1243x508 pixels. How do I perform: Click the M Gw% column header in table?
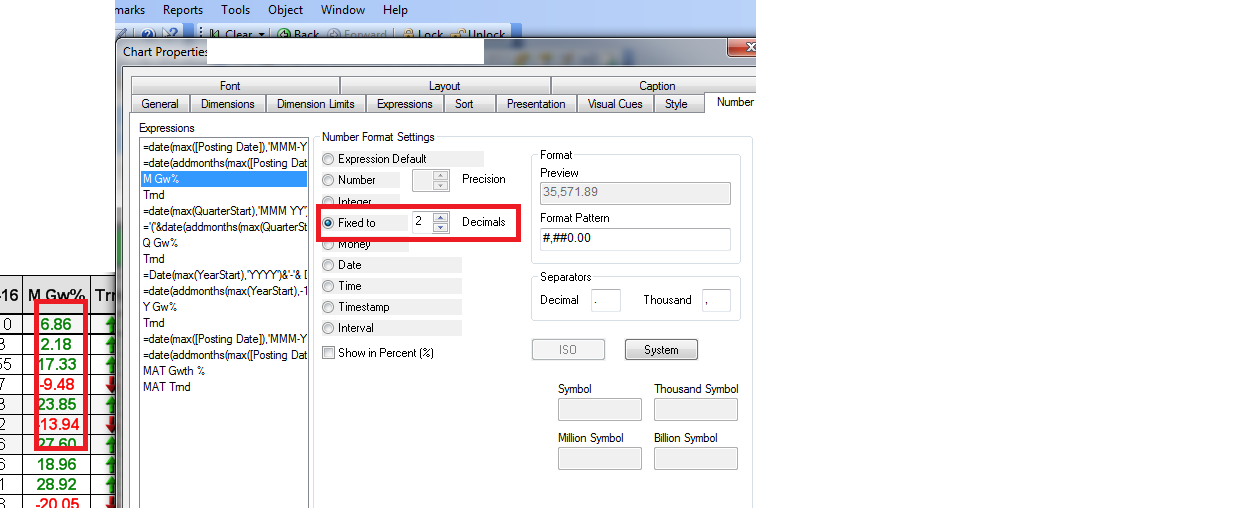coord(56,295)
